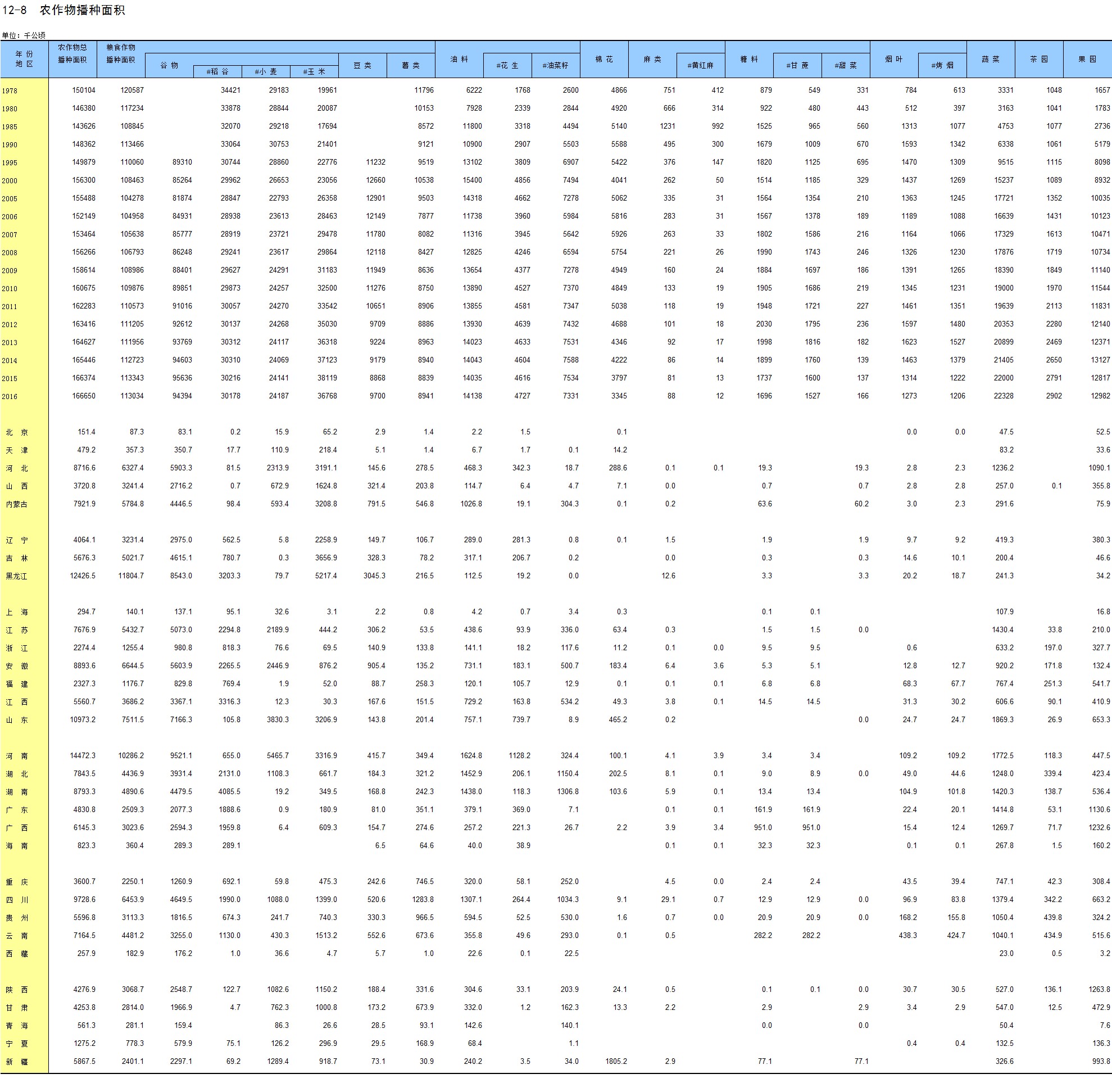Select the 新疆 row label

17,1062
